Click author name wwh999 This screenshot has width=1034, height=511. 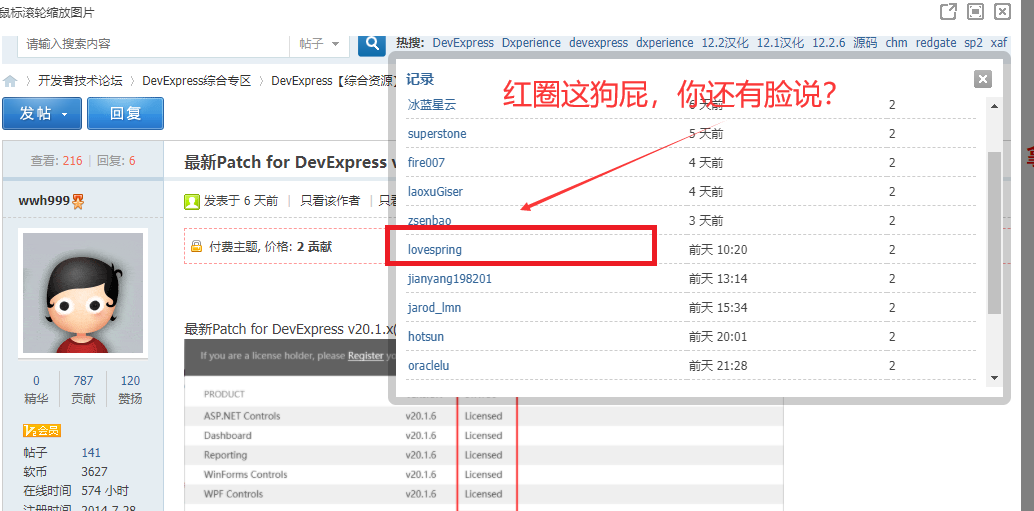(44, 200)
